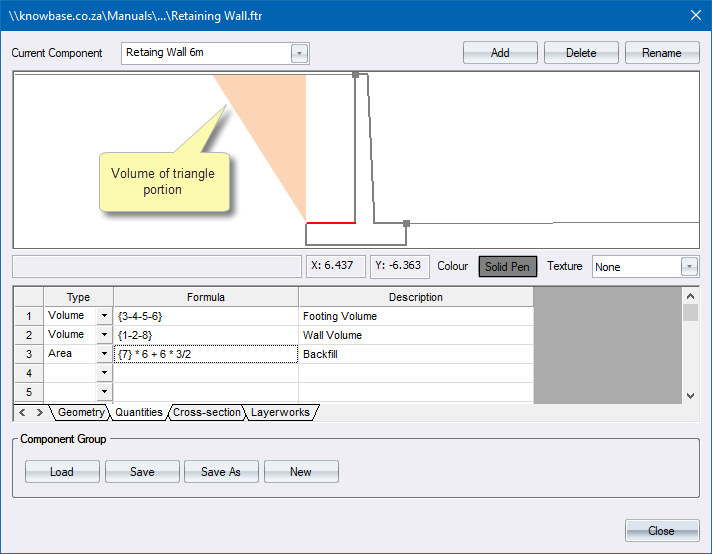
Task: Click the Backfill formula cell
Action: [x=205, y=354]
